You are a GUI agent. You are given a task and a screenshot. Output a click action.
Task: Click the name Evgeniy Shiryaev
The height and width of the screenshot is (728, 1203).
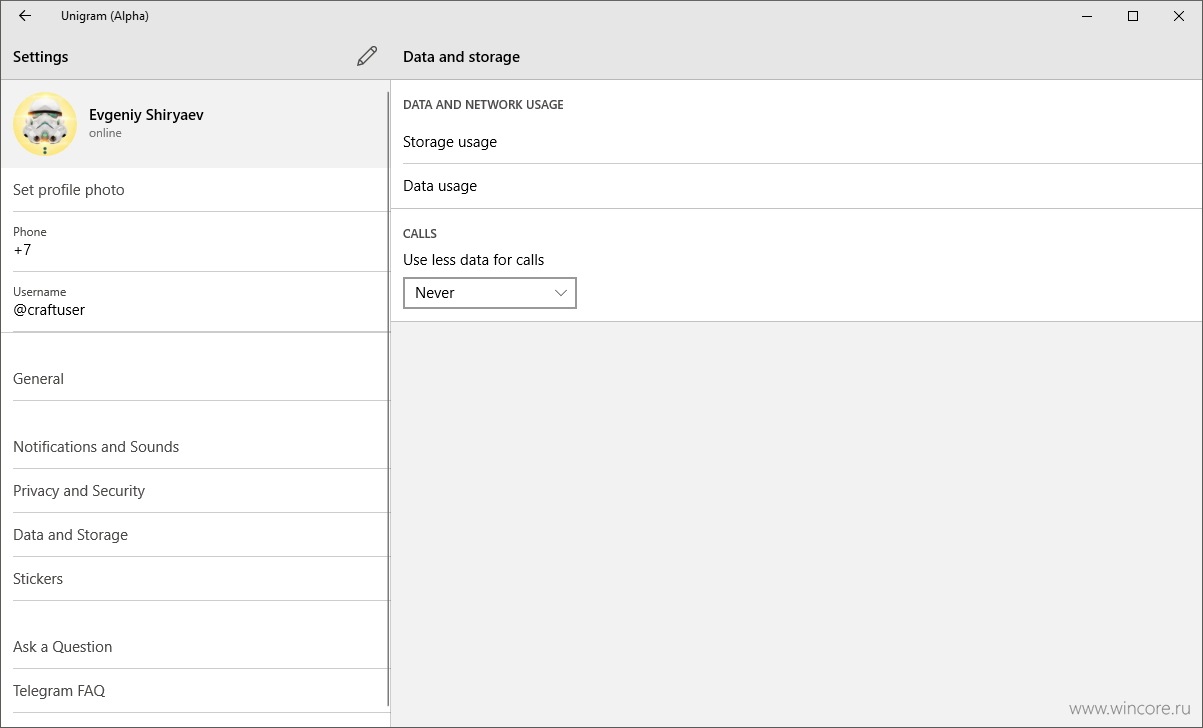pyautogui.click(x=146, y=115)
